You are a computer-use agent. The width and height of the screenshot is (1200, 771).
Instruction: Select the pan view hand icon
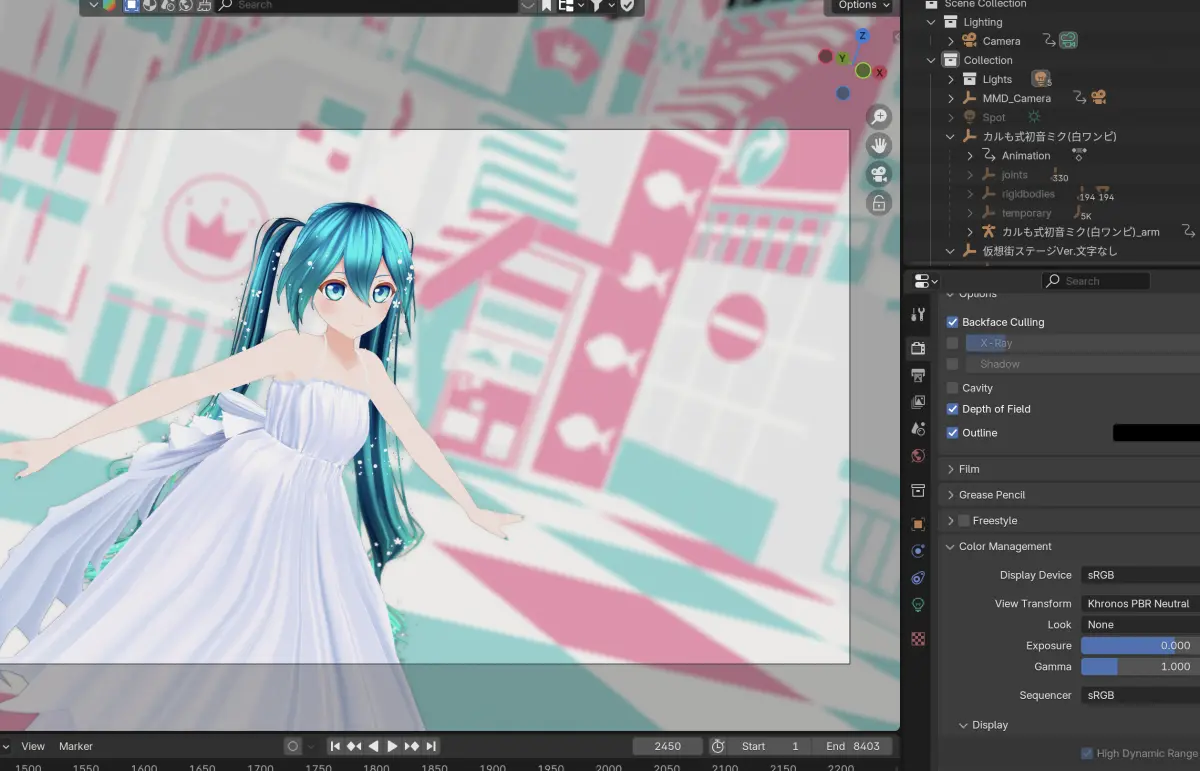pos(879,146)
